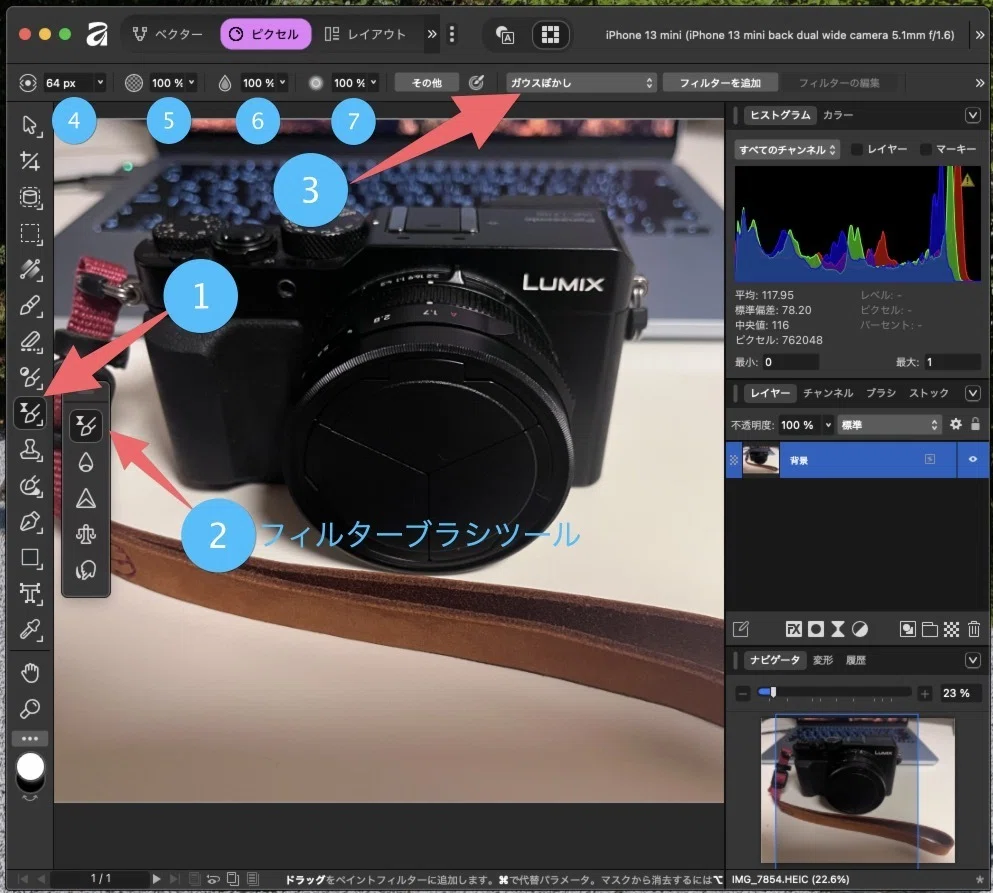Click the その他 button
This screenshot has height=893, width=993.
[x=427, y=83]
